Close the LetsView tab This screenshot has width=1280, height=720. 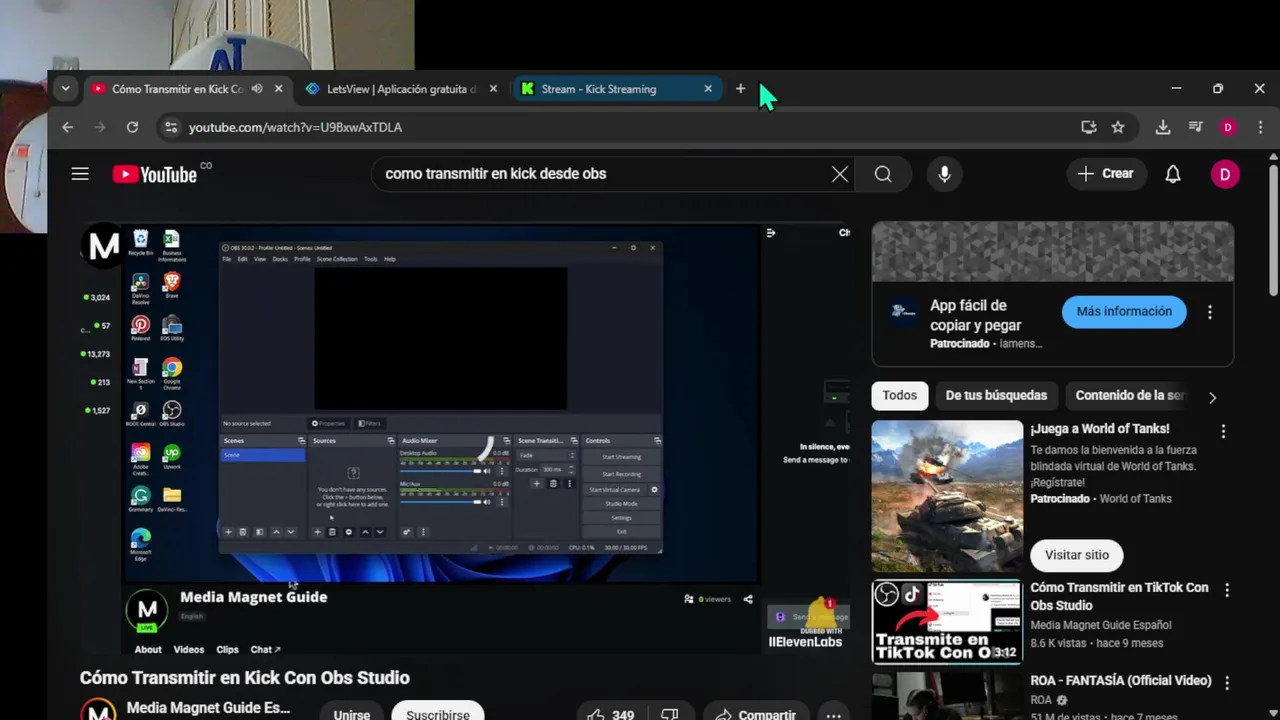(x=493, y=89)
